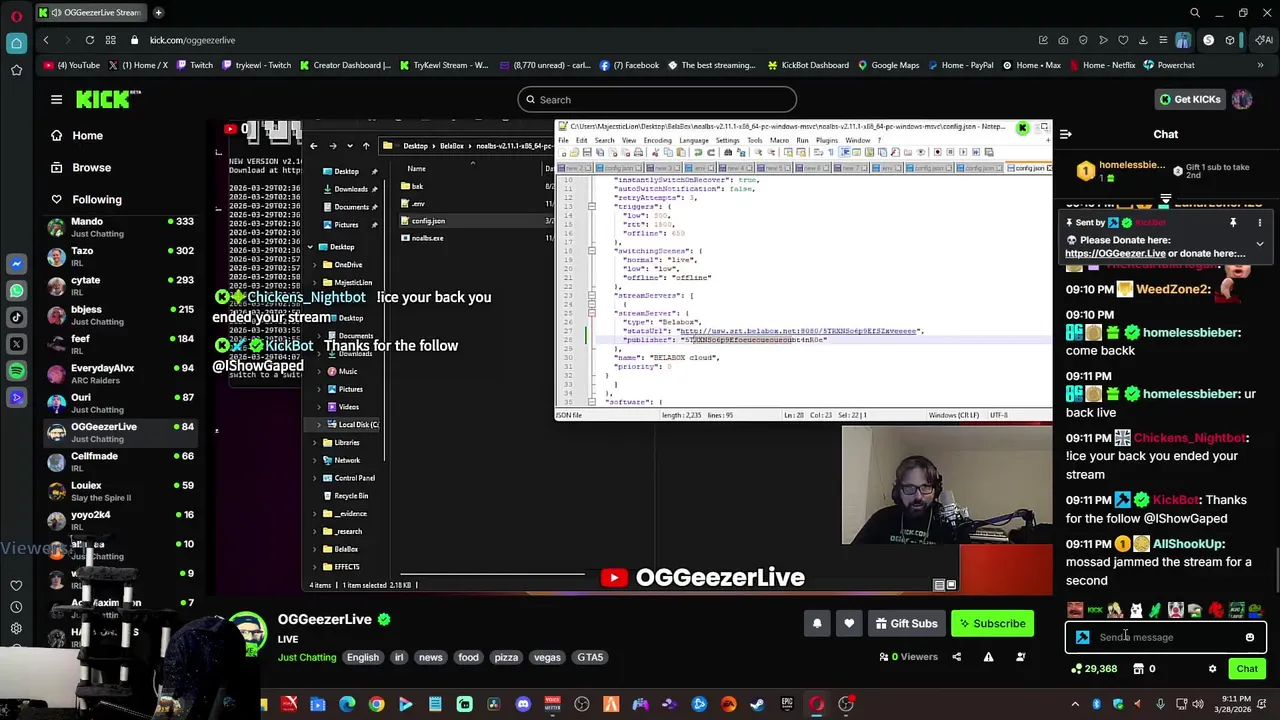Toggle stream notifications bell
The image size is (1280, 720).
(x=817, y=624)
